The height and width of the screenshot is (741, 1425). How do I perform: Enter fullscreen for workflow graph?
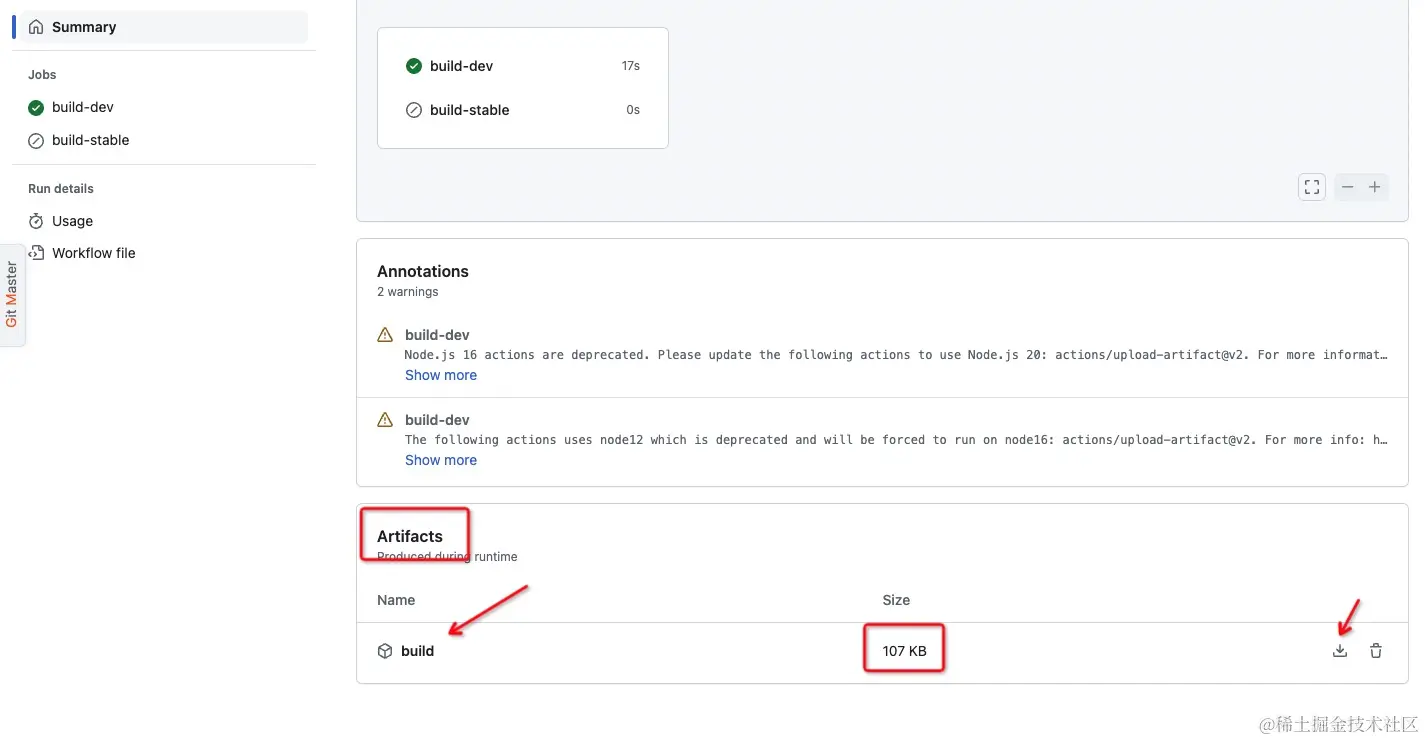(x=1312, y=187)
